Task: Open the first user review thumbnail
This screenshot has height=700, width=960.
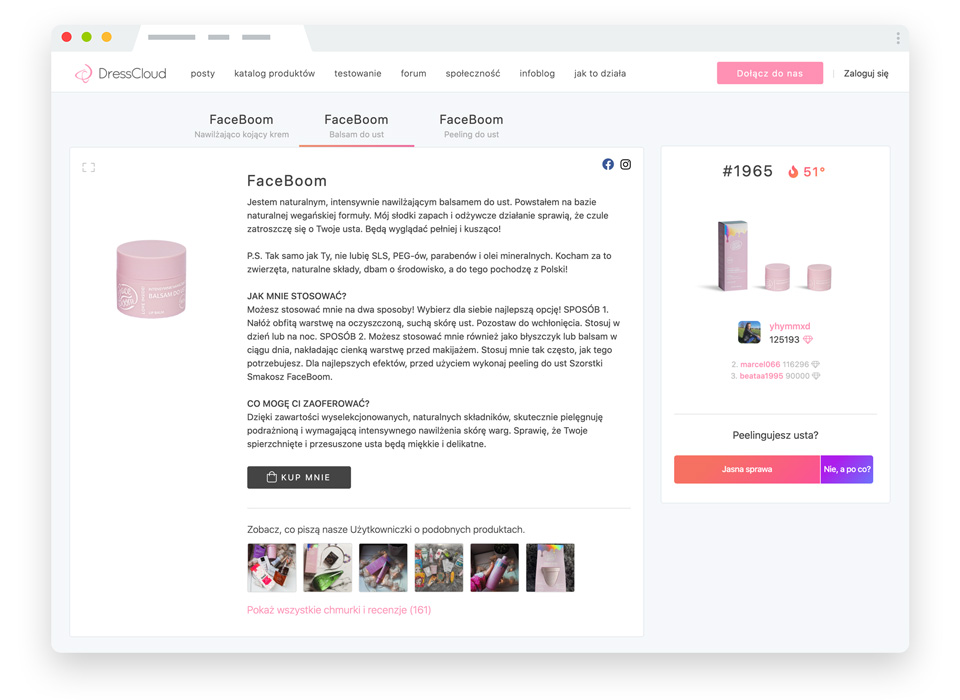Action: pyautogui.click(x=272, y=568)
